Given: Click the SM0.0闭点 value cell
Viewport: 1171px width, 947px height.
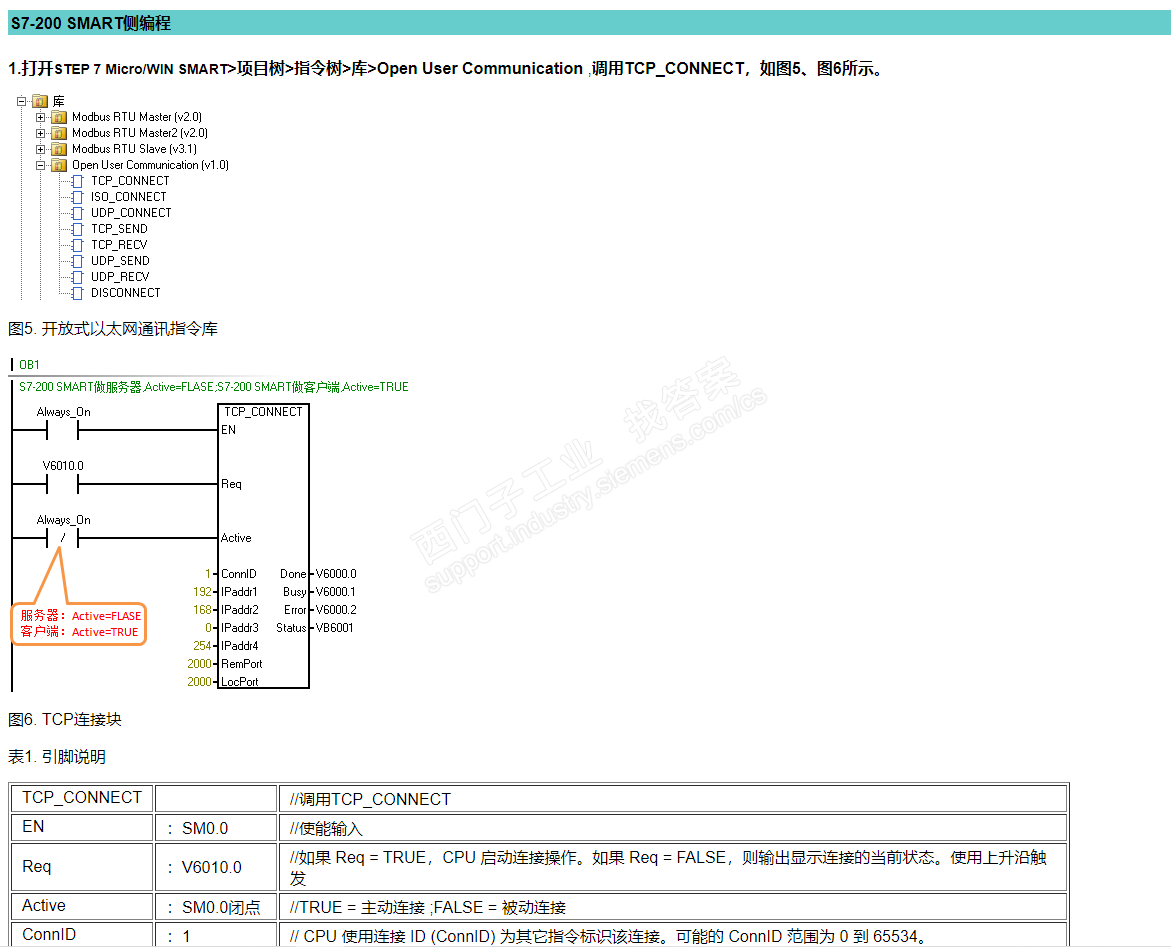Looking at the screenshot, I should point(217,906).
